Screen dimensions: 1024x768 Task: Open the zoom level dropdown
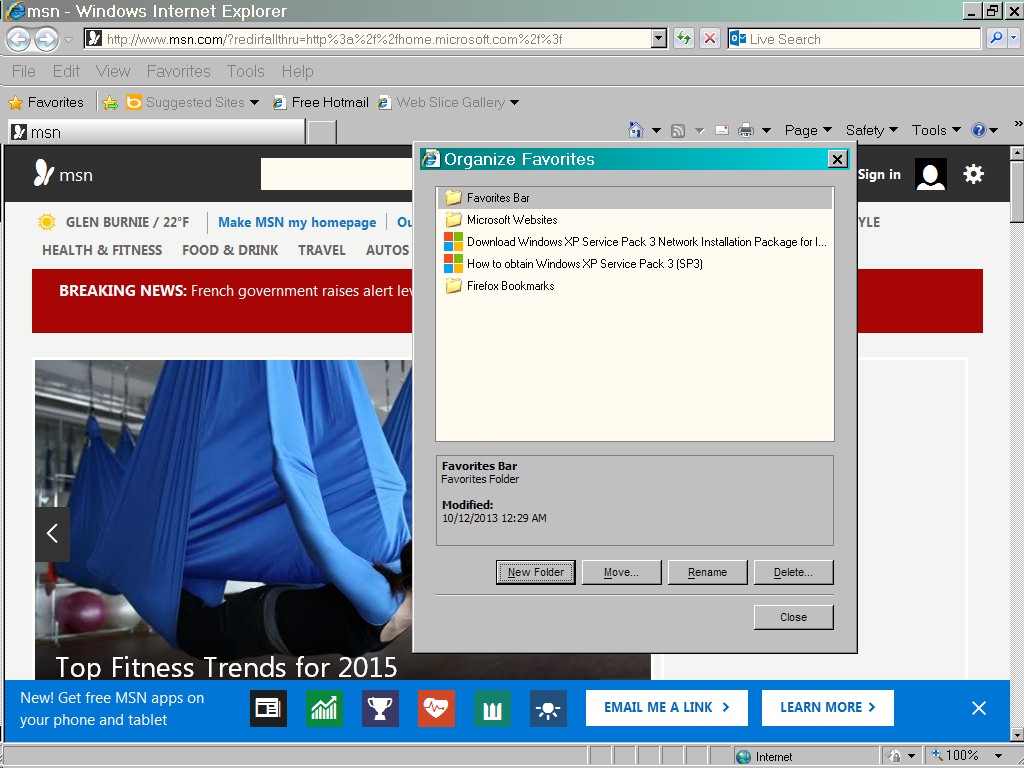pos(998,756)
